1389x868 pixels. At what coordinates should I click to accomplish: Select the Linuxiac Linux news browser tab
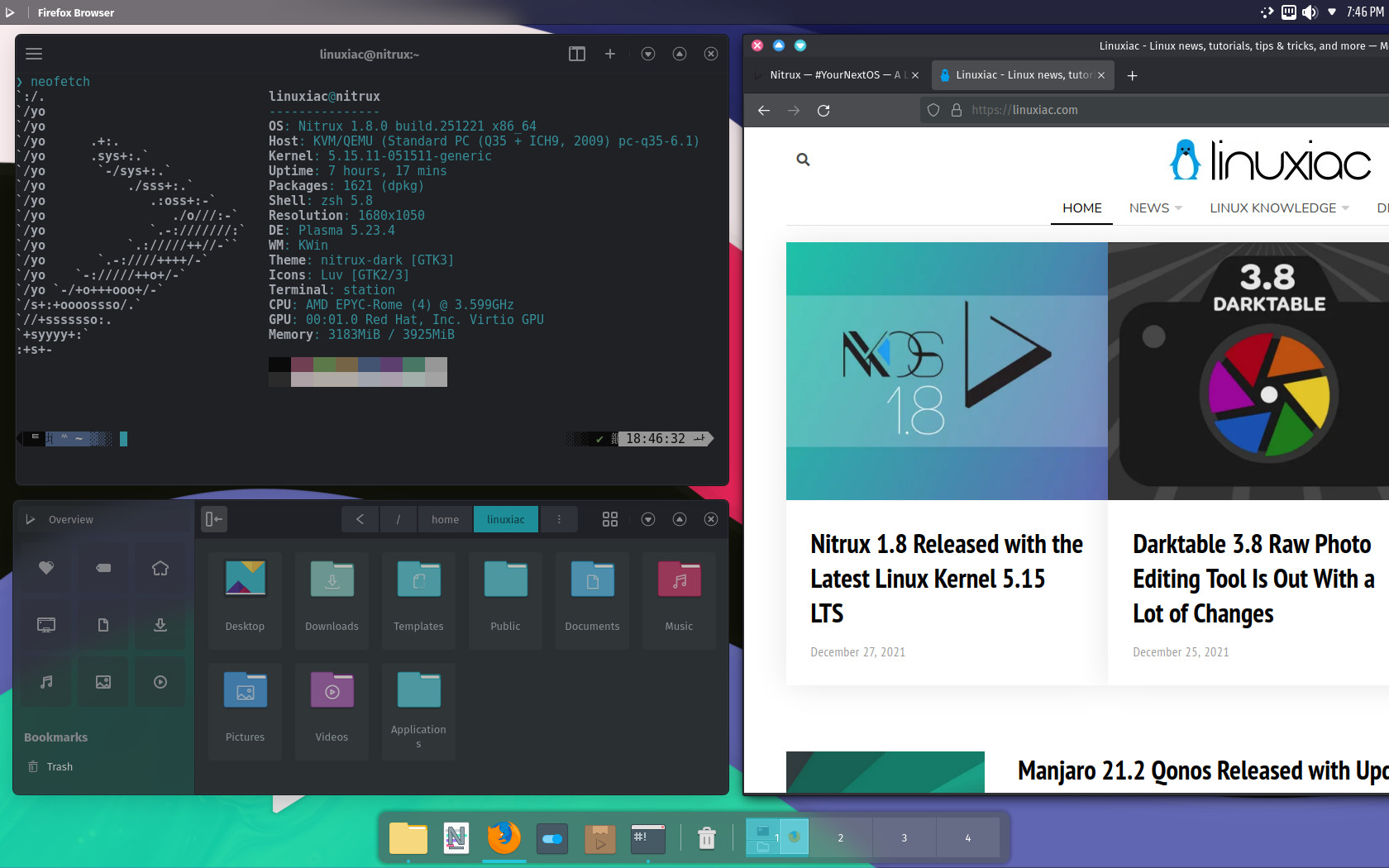pos(1024,74)
